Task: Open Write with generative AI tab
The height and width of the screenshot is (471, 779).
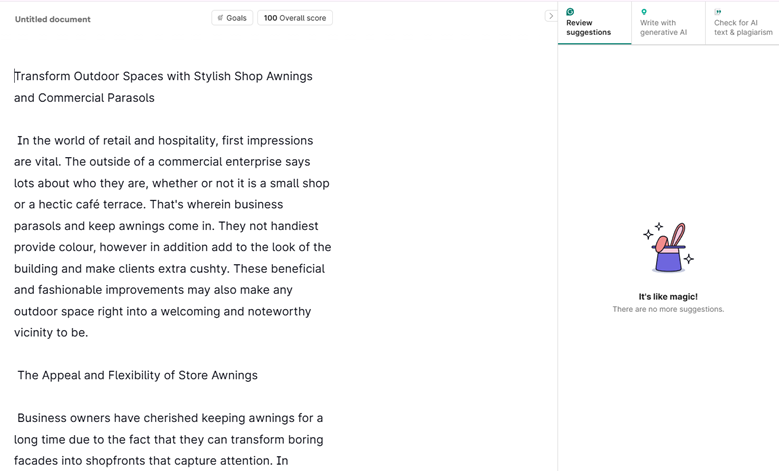Action: 667,27
